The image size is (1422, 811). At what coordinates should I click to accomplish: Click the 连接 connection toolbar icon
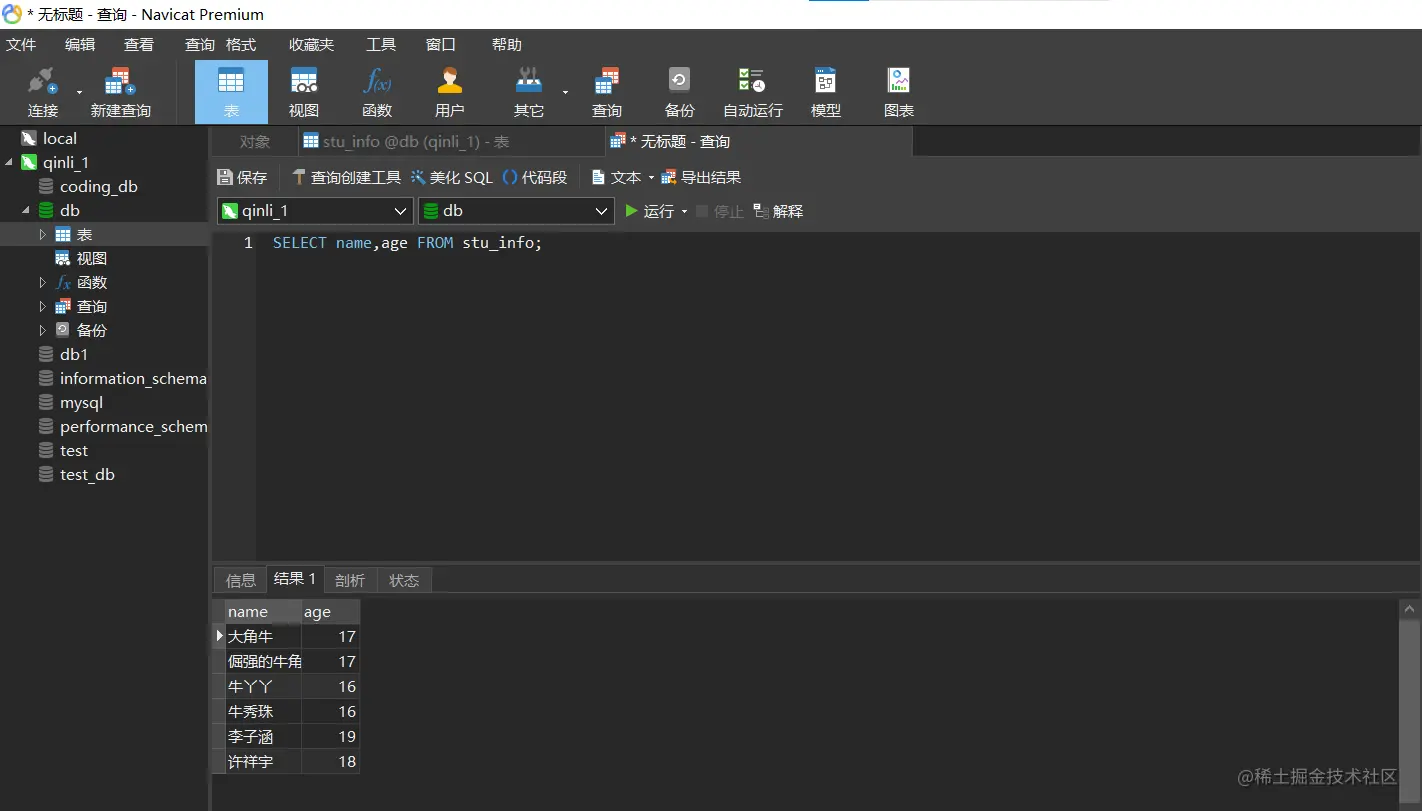(x=42, y=91)
